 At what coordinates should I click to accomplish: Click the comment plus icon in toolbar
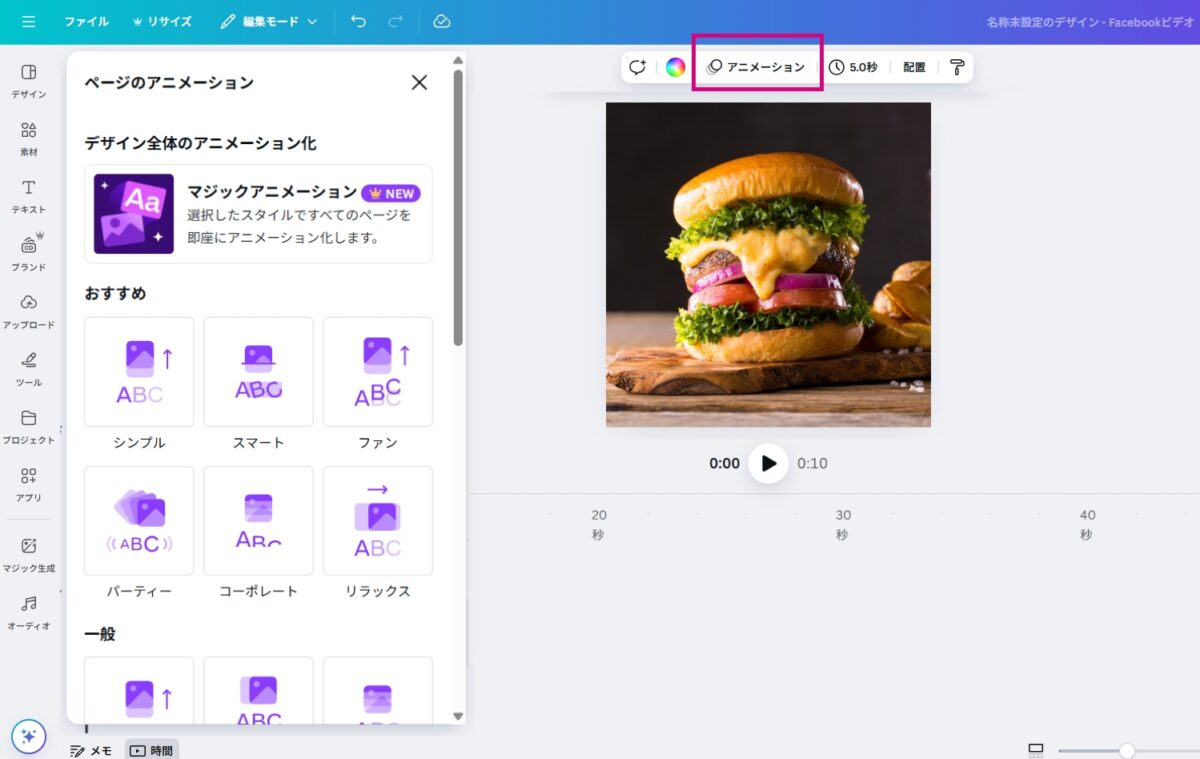click(x=637, y=67)
